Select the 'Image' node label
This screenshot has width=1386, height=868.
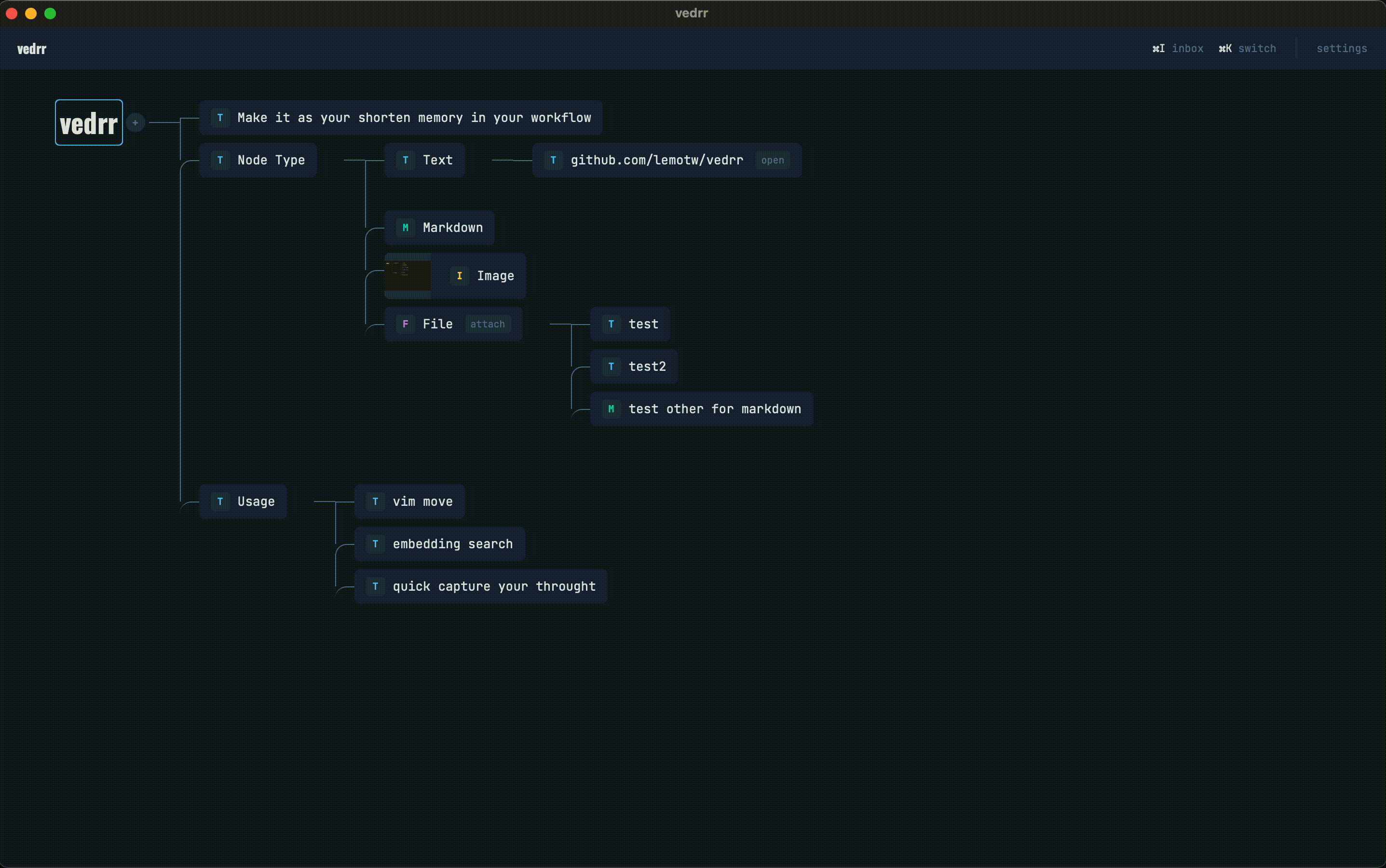tap(495, 276)
